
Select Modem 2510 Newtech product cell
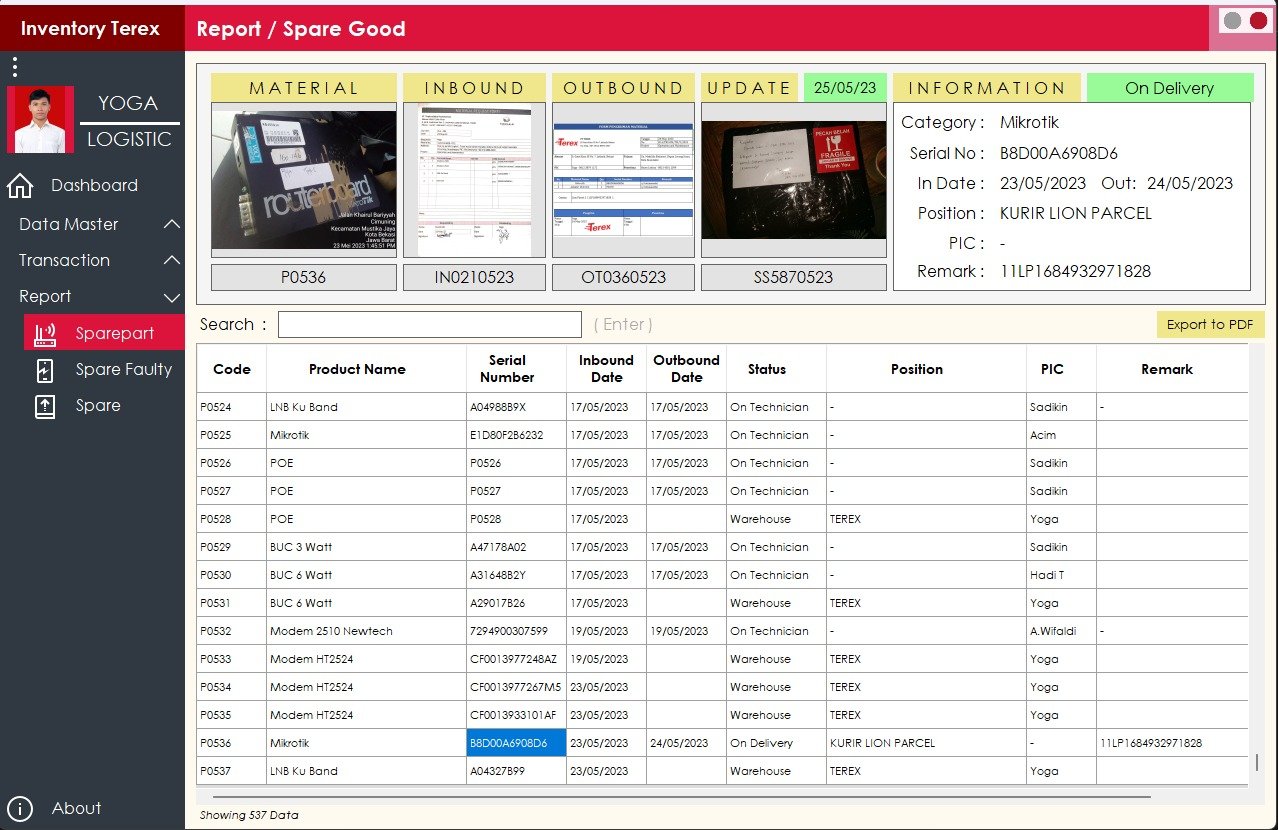366,631
